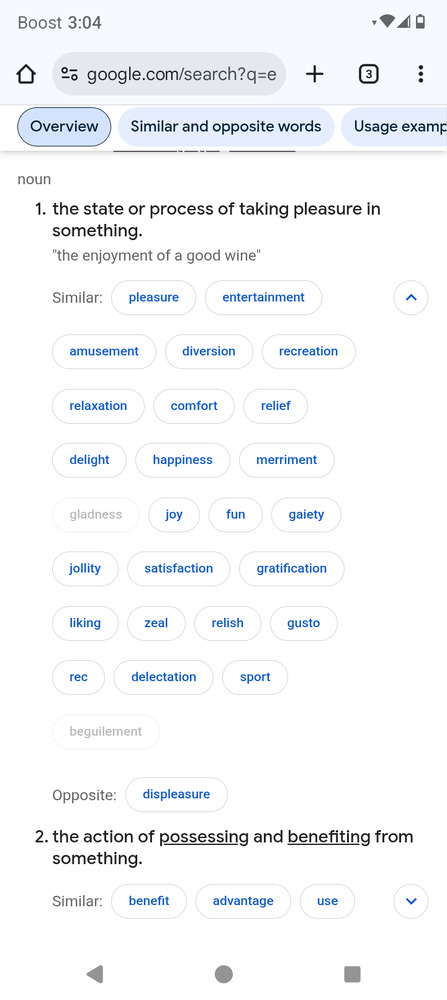
Task: Tap the Chrome home icon
Action: click(x=26, y=75)
